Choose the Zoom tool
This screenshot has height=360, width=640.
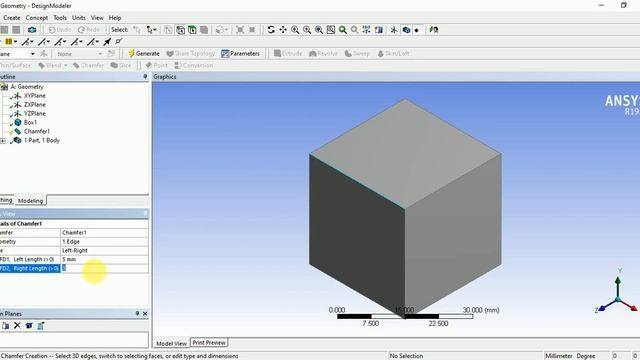tap(295, 30)
